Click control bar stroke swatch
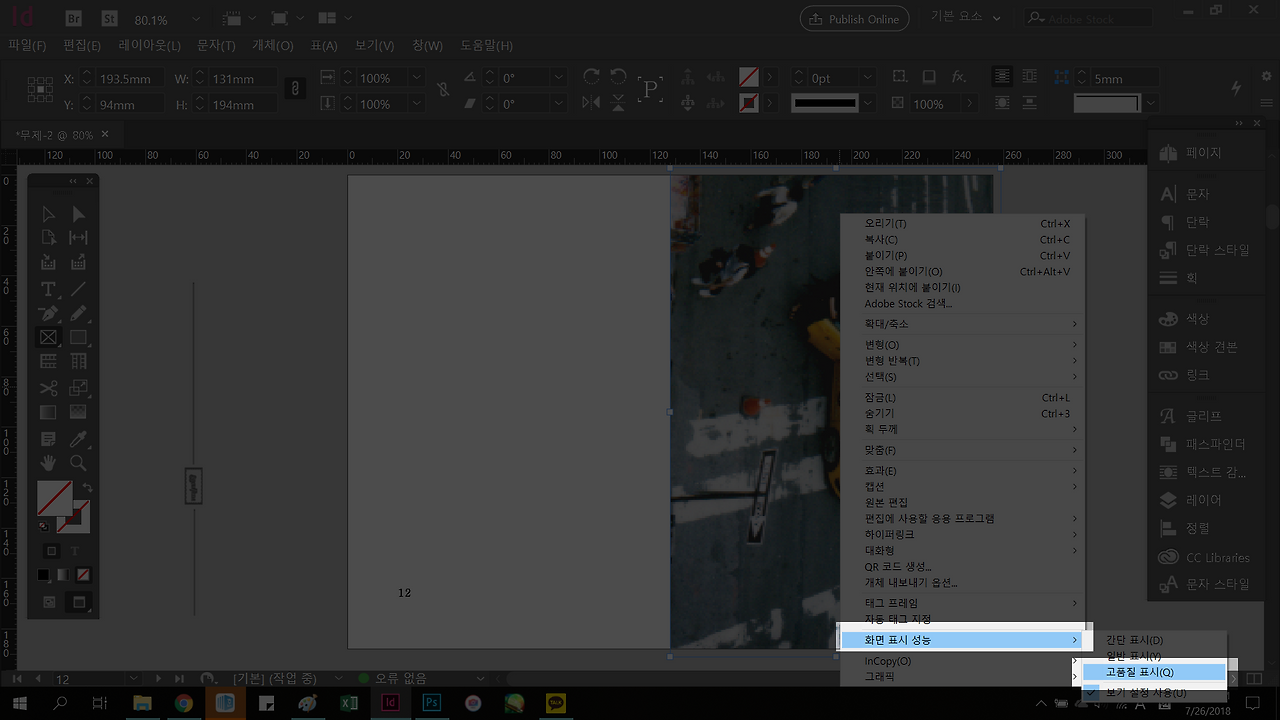The height and width of the screenshot is (720, 1280). [748, 103]
